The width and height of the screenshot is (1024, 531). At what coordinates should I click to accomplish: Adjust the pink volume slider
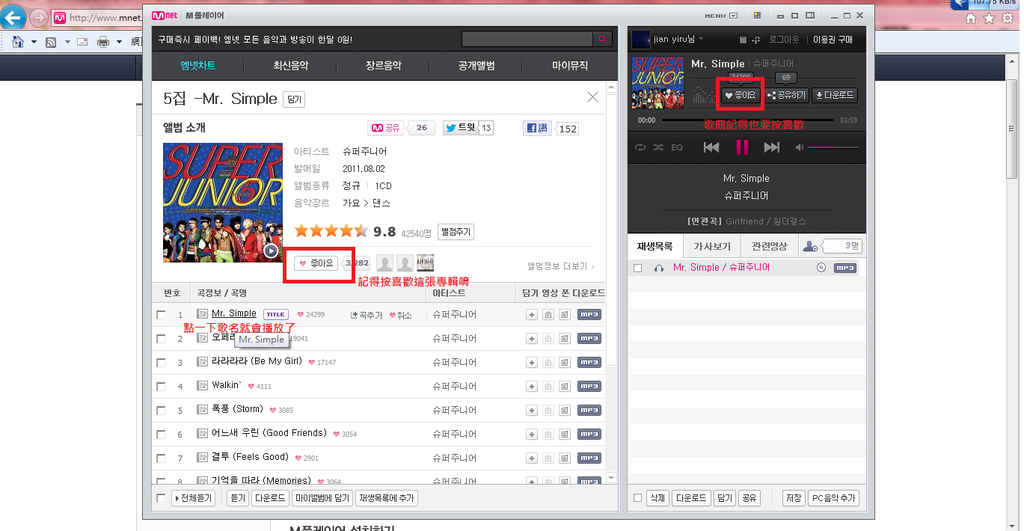click(833, 148)
